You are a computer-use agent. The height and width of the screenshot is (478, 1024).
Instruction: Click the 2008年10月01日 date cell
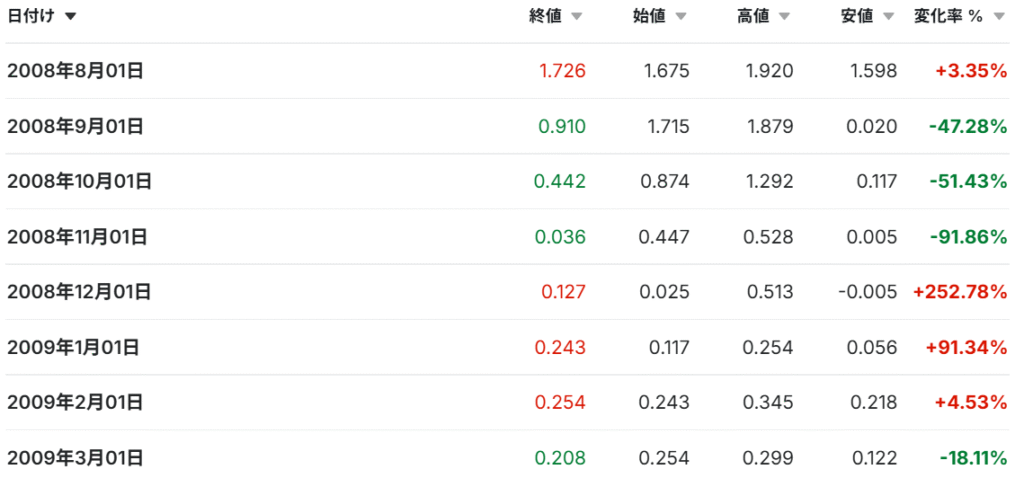(x=79, y=181)
